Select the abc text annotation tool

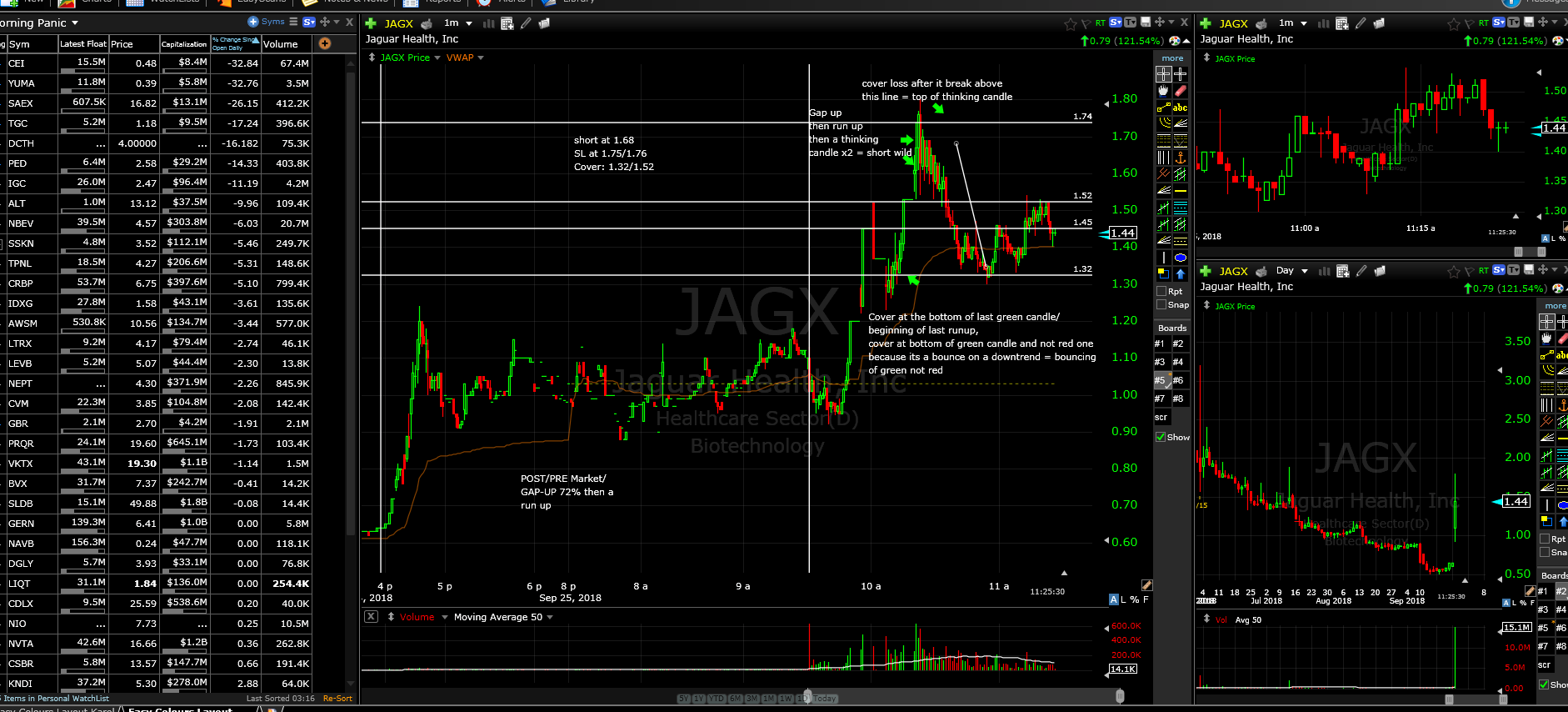pos(1181,108)
